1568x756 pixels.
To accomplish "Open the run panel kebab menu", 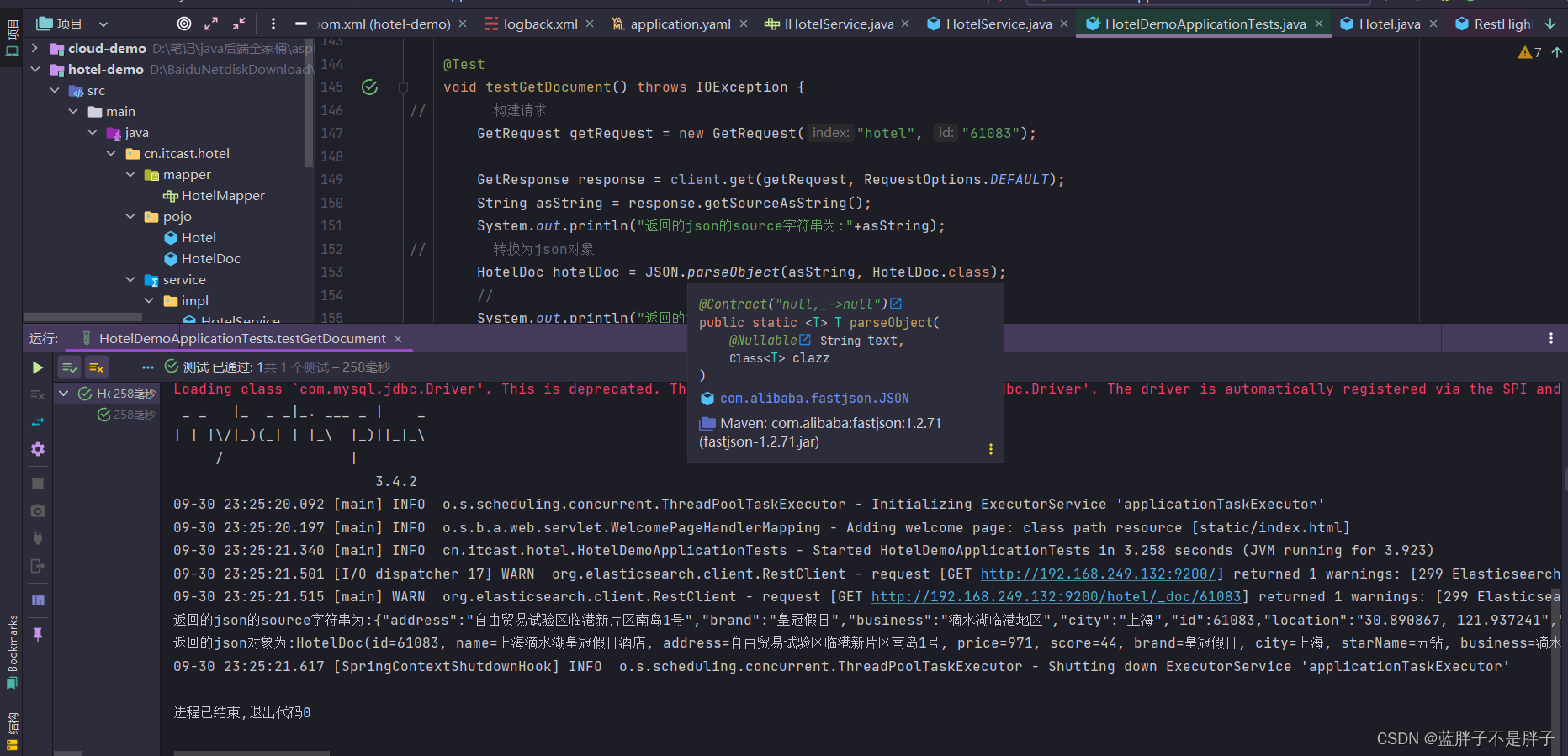I will [1550, 338].
